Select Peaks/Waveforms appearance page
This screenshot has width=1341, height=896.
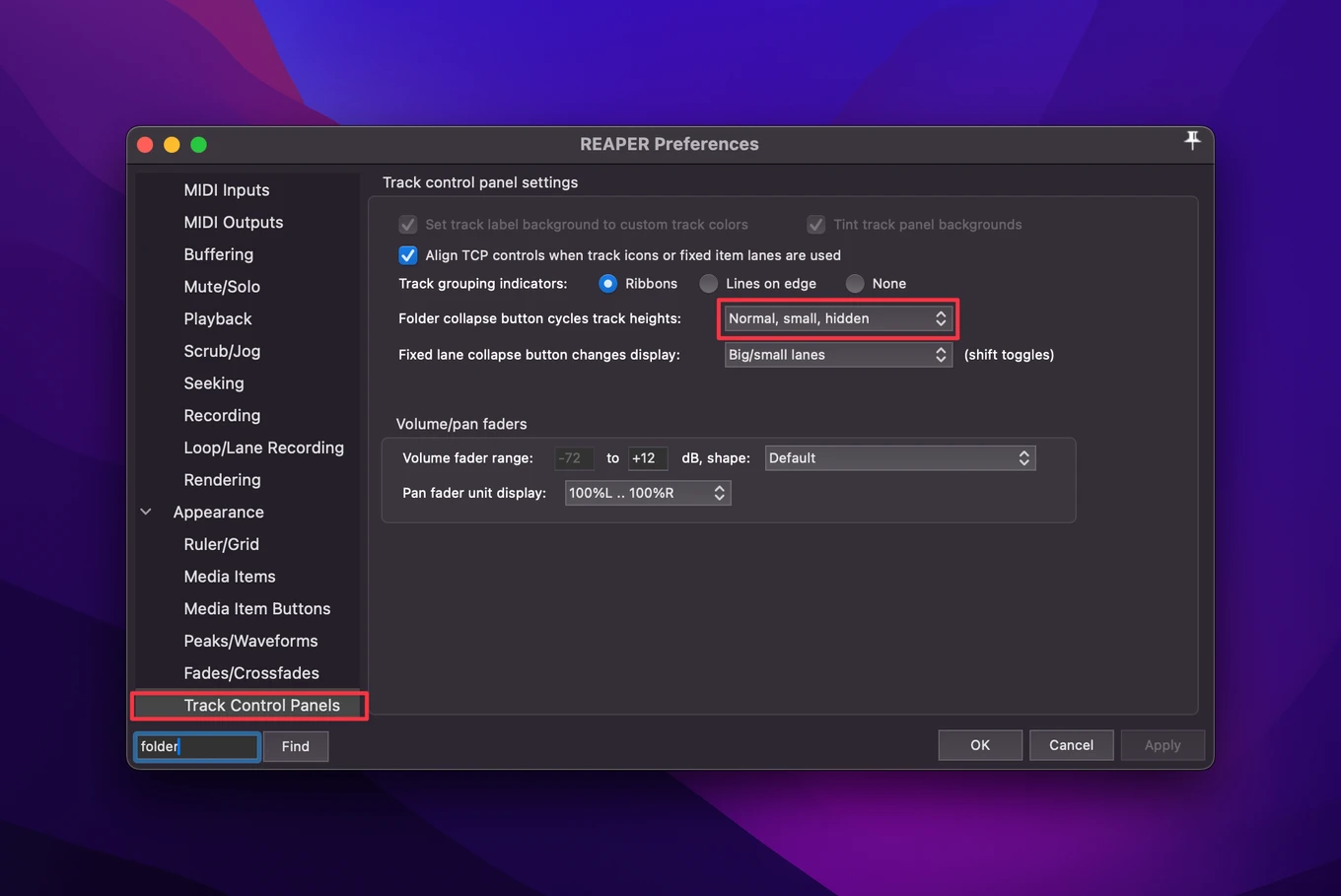pyautogui.click(x=250, y=641)
